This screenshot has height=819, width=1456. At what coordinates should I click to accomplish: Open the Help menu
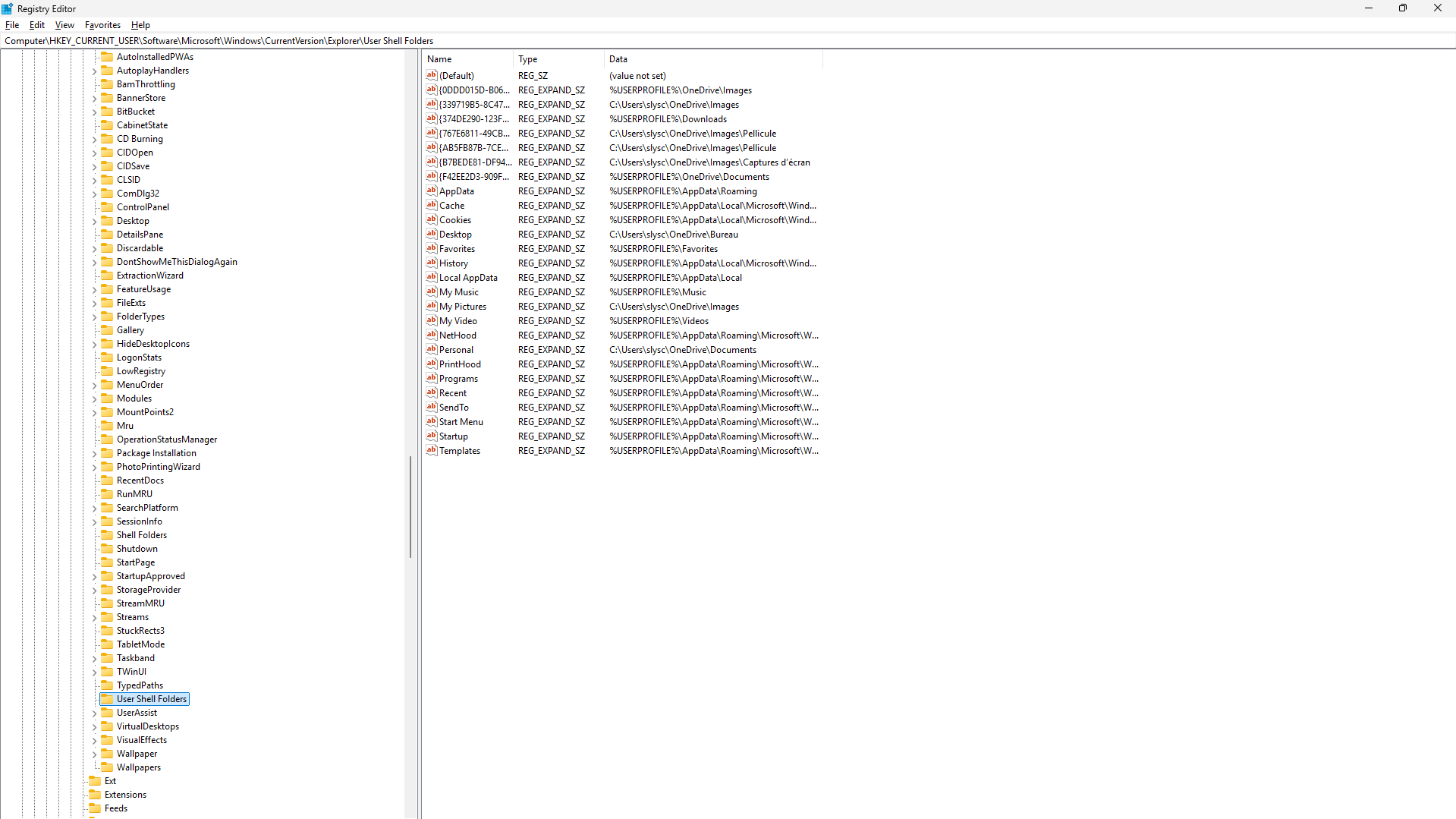coord(140,25)
